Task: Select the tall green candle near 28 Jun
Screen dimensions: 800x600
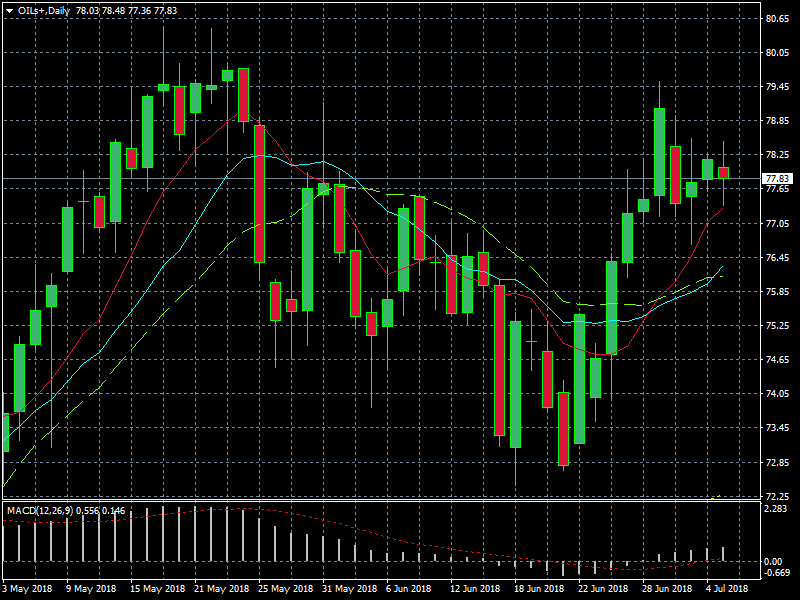Action: pyautogui.click(x=659, y=150)
